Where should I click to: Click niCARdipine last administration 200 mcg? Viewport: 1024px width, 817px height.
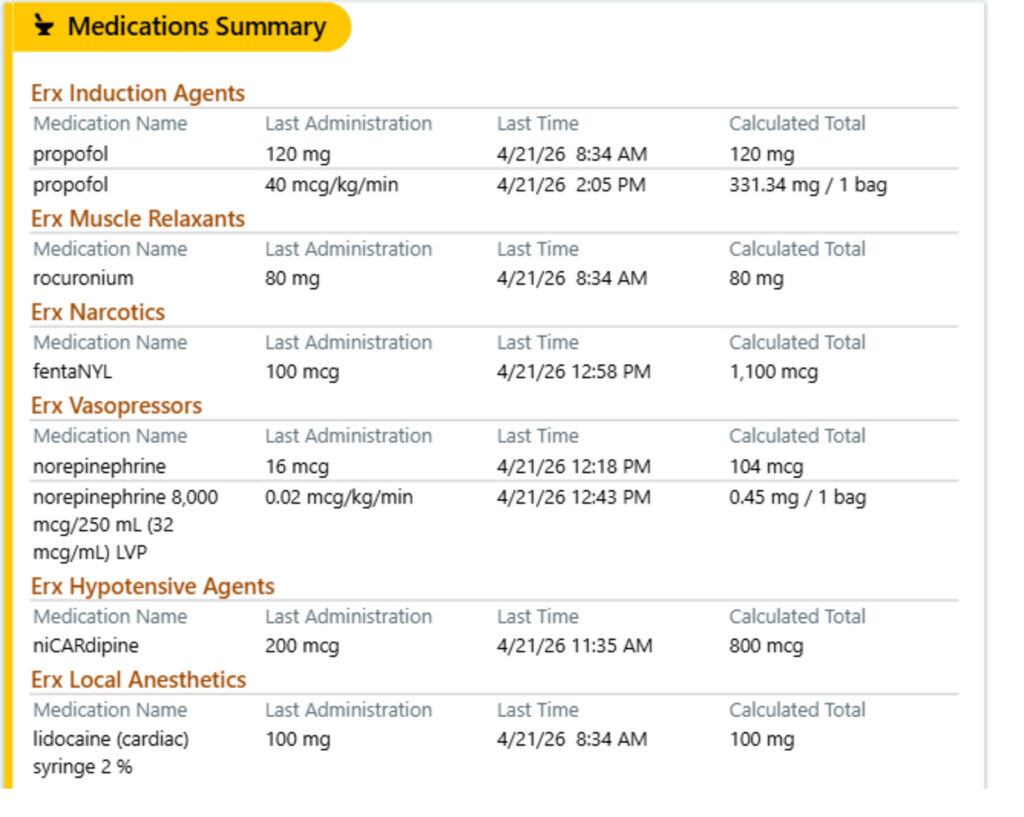click(302, 647)
